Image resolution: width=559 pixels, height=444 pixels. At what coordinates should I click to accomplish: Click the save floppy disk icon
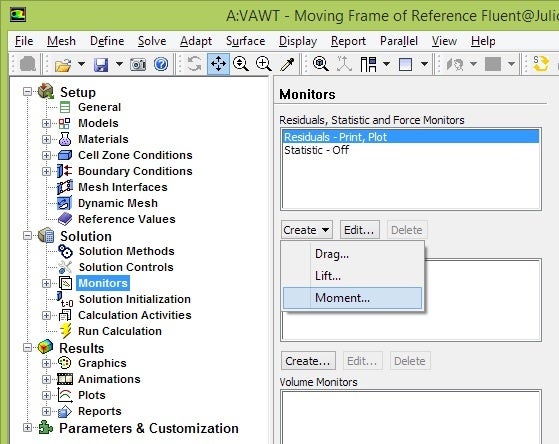click(101, 65)
